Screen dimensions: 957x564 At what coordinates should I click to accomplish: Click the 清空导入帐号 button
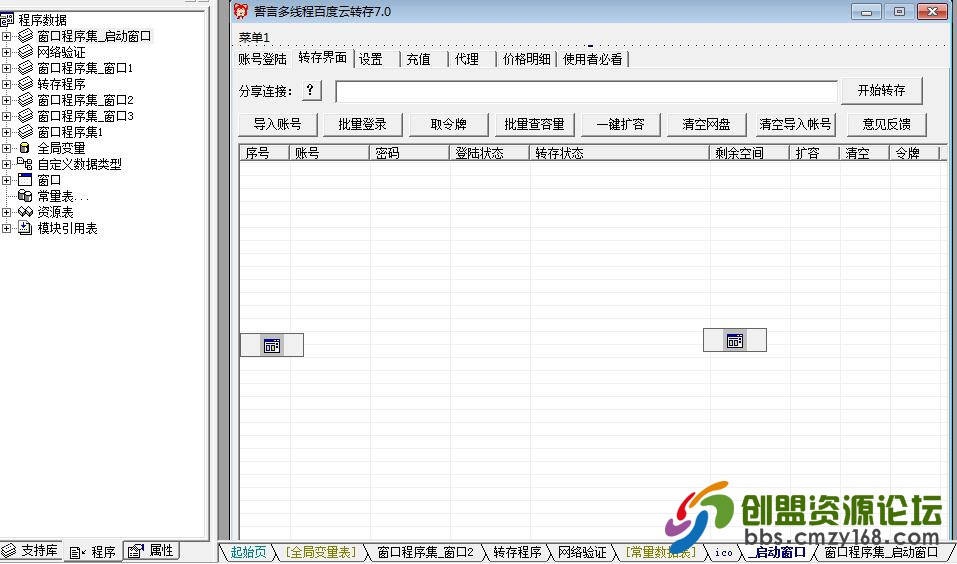[795, 125]
